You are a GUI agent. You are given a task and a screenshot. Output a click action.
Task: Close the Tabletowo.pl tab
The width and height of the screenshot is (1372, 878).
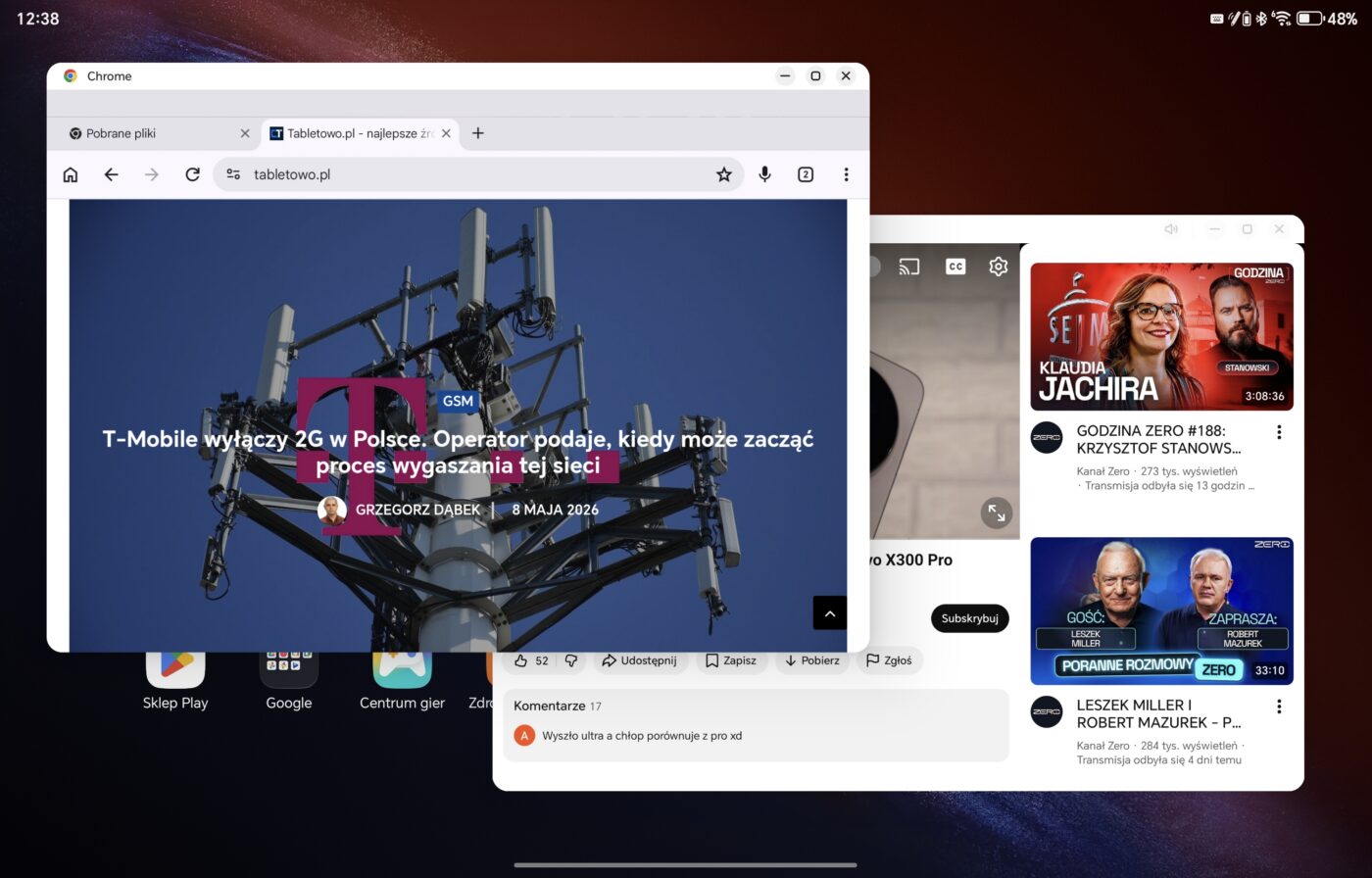click(446, 133)
